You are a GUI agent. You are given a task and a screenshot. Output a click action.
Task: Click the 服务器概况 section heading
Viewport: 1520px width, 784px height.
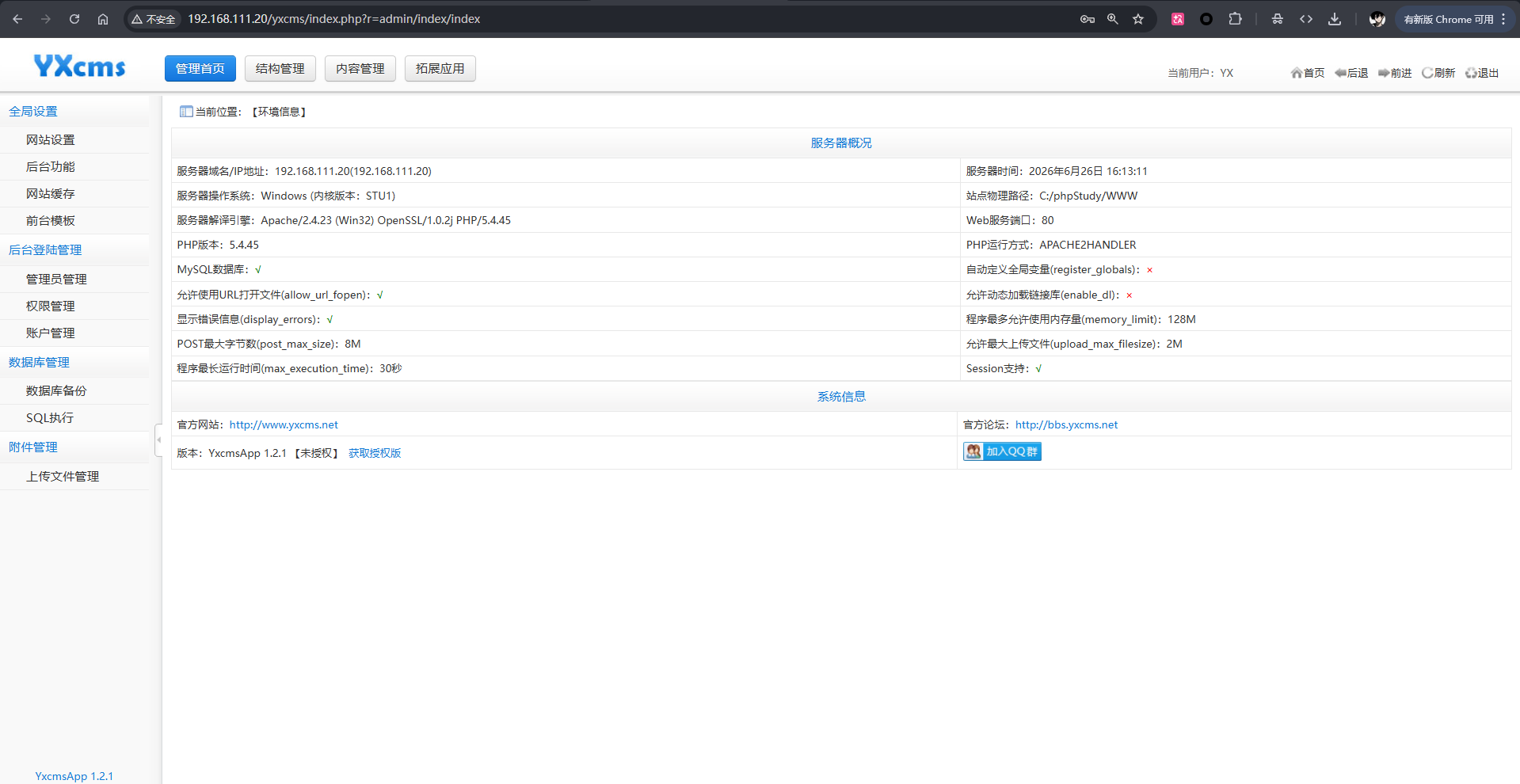click(x=841, y=143)
